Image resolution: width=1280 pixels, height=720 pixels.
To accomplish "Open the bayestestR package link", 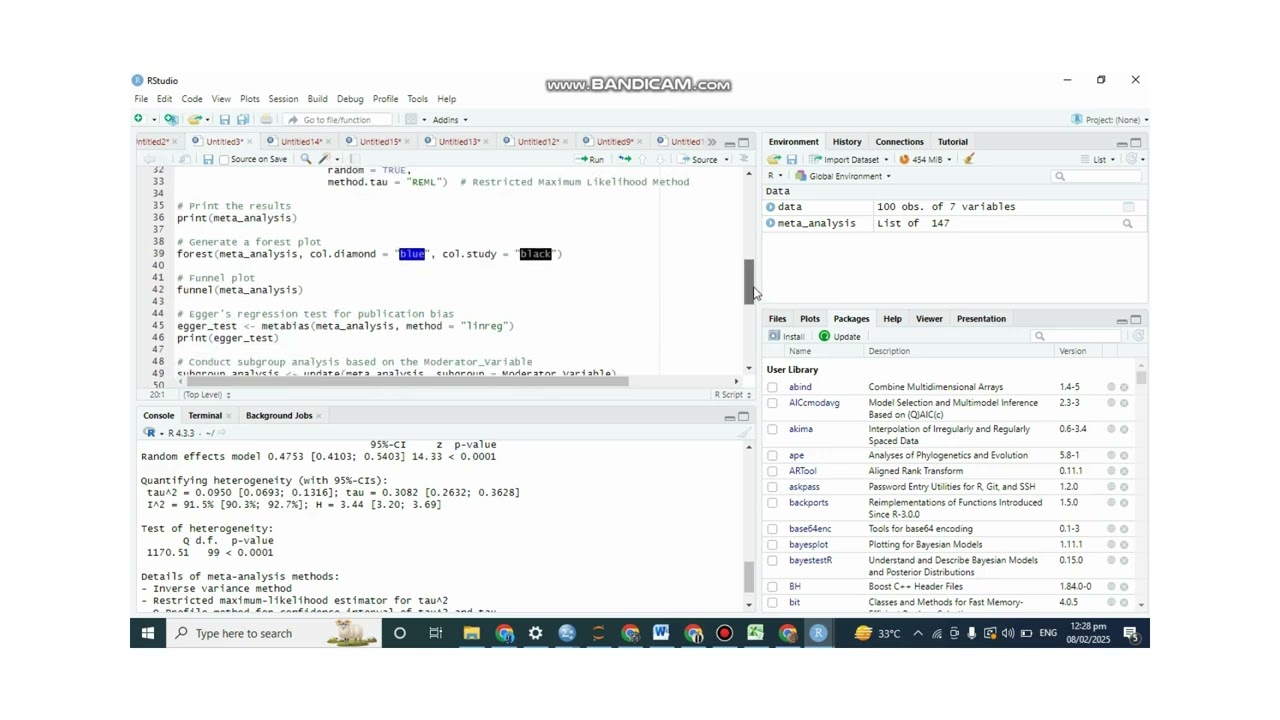I will point(810,561).
